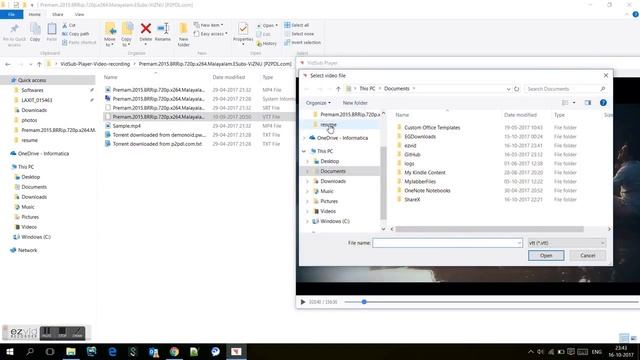Go up one level in dialog
Viewport: 640px width, 360px height.
pyautogui.click(x=338, y=89)
